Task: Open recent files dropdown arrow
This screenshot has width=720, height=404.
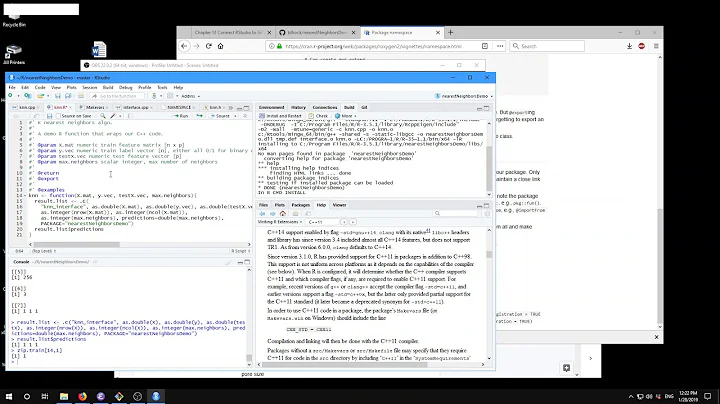Action: pyautogui.click(x=48, y=96)
